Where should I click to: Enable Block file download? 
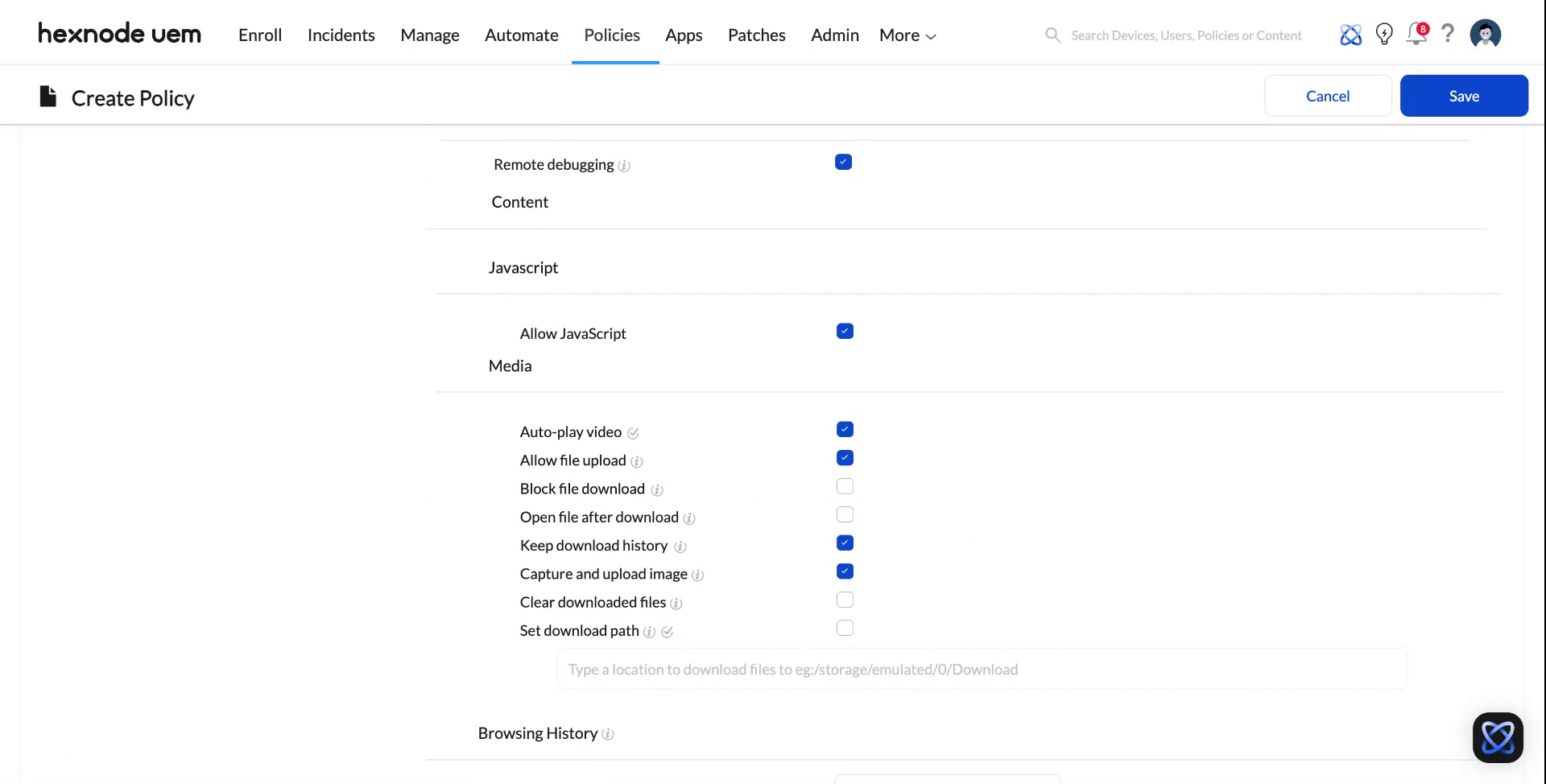coord(845,486)
